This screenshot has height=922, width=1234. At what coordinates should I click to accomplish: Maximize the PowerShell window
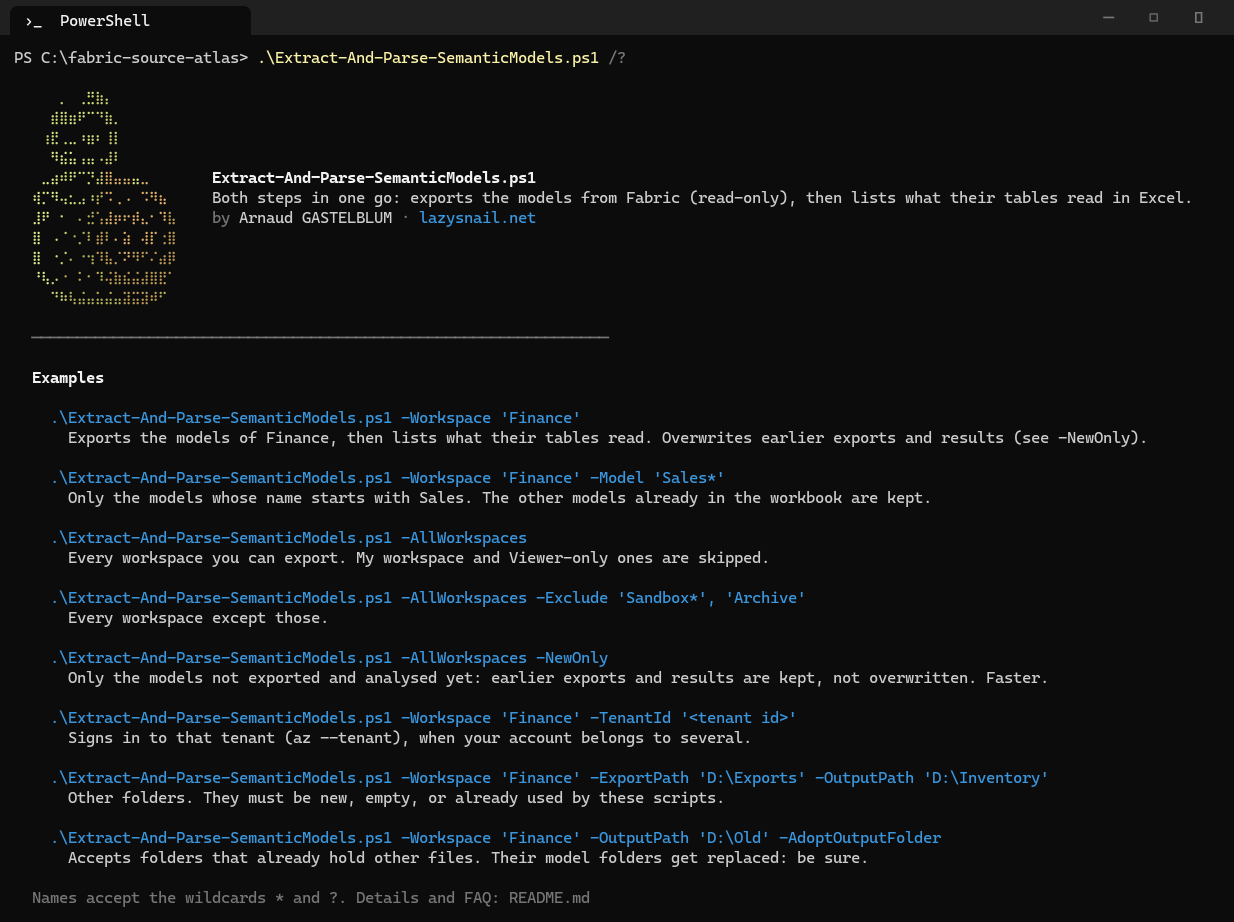click(x=1153, y=18)
